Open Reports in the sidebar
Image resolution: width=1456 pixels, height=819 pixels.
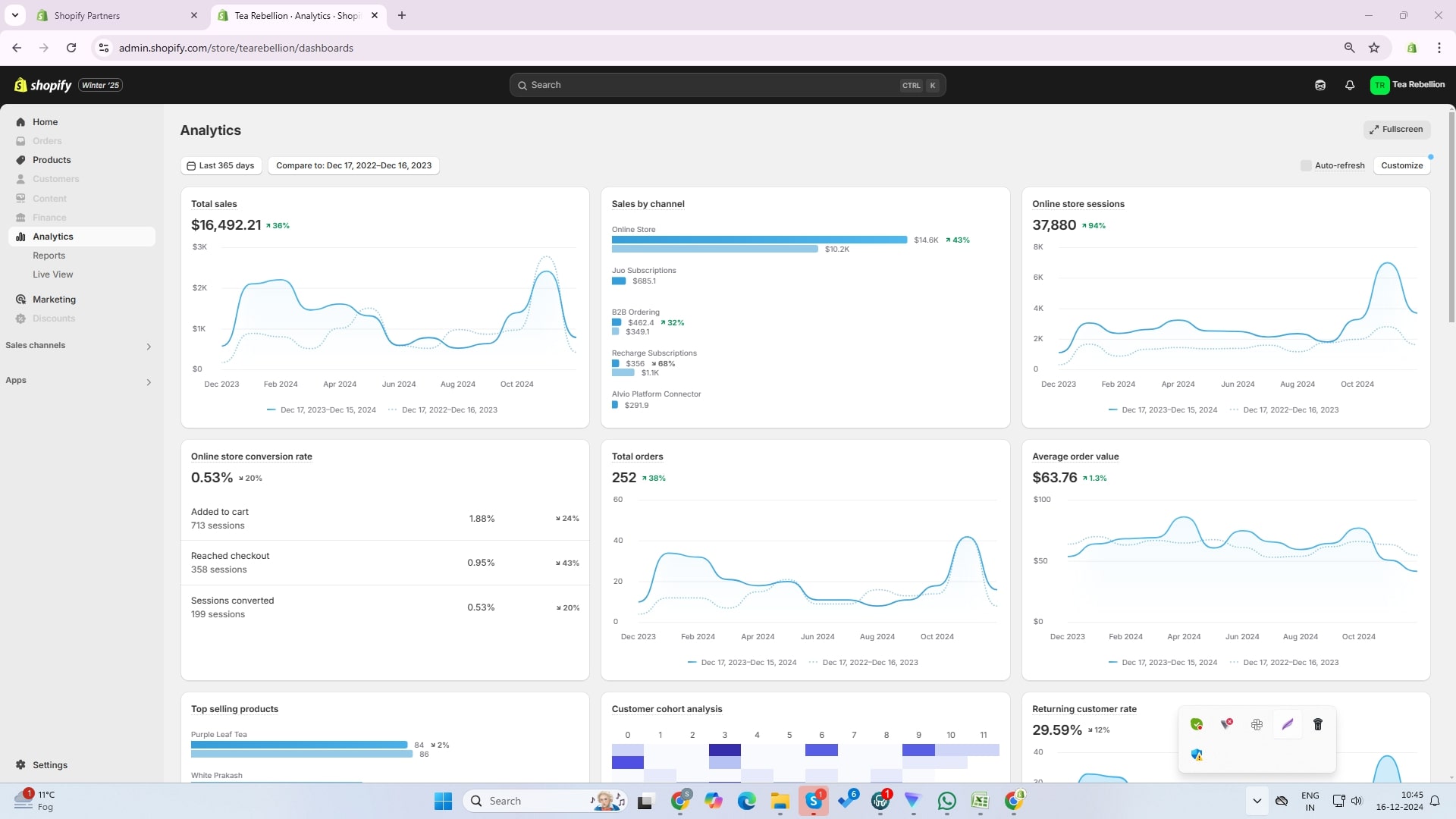[x=49, y=256]
